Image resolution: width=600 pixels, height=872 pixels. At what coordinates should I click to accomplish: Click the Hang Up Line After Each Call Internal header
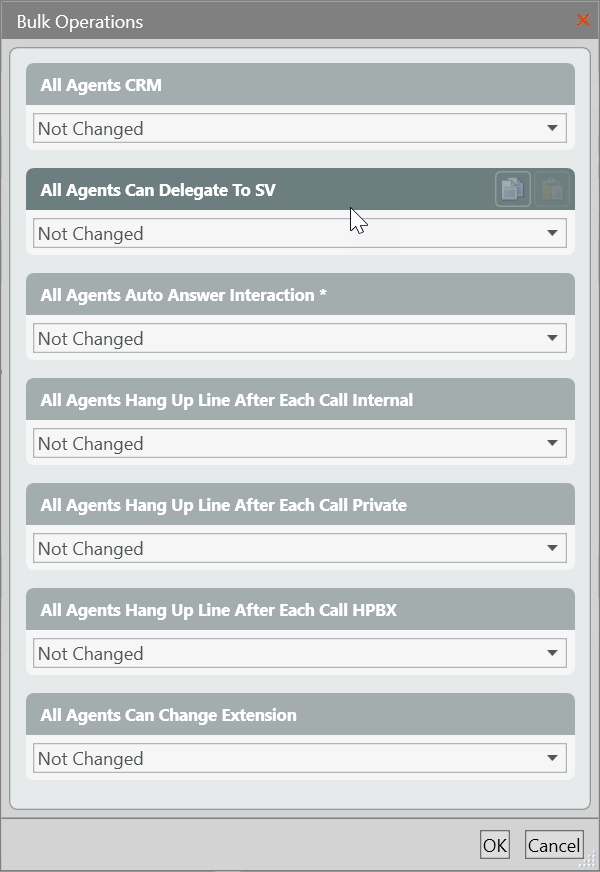(300, 400)
